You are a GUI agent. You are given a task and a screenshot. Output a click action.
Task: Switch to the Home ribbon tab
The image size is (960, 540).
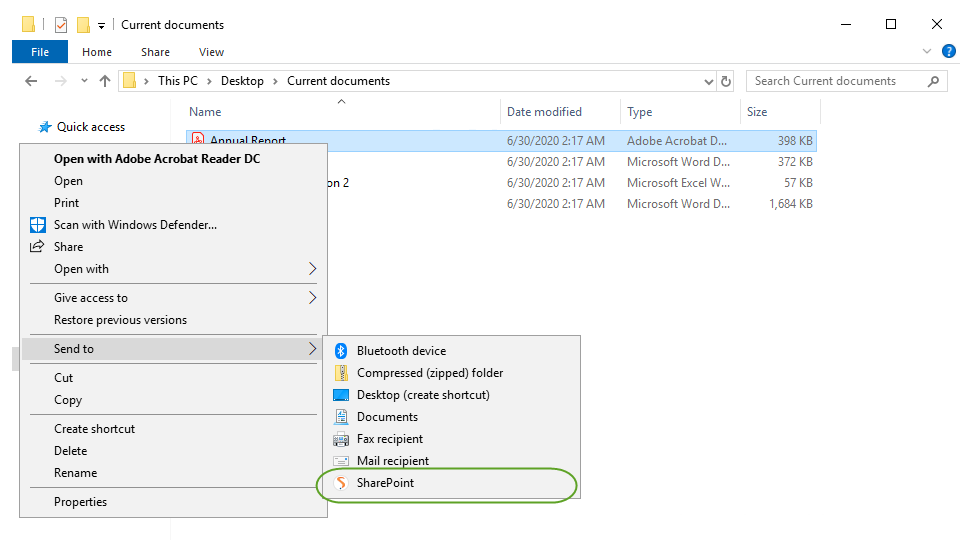(97, 52)
